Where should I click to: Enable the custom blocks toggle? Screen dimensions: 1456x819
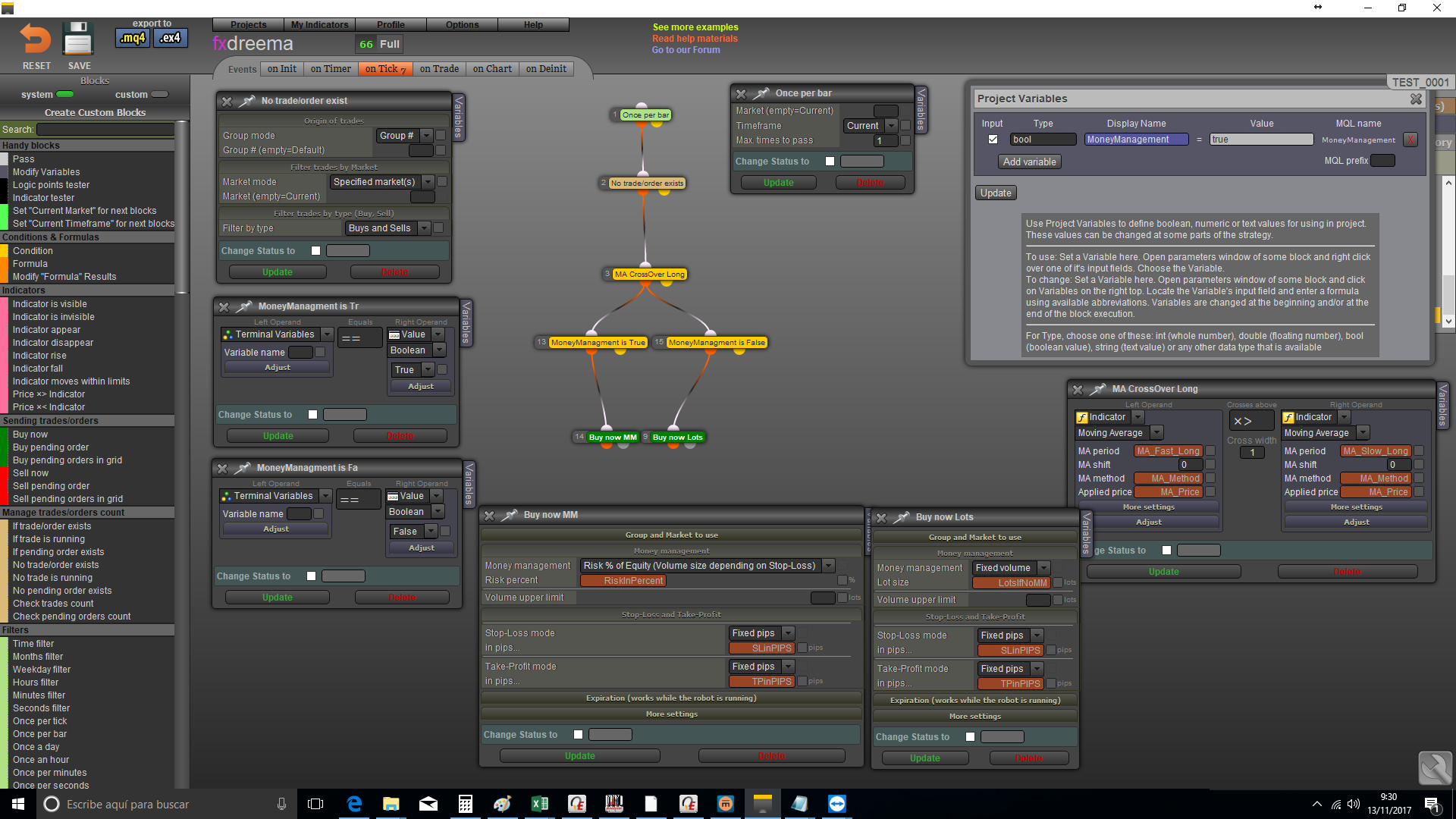[159, 95]
